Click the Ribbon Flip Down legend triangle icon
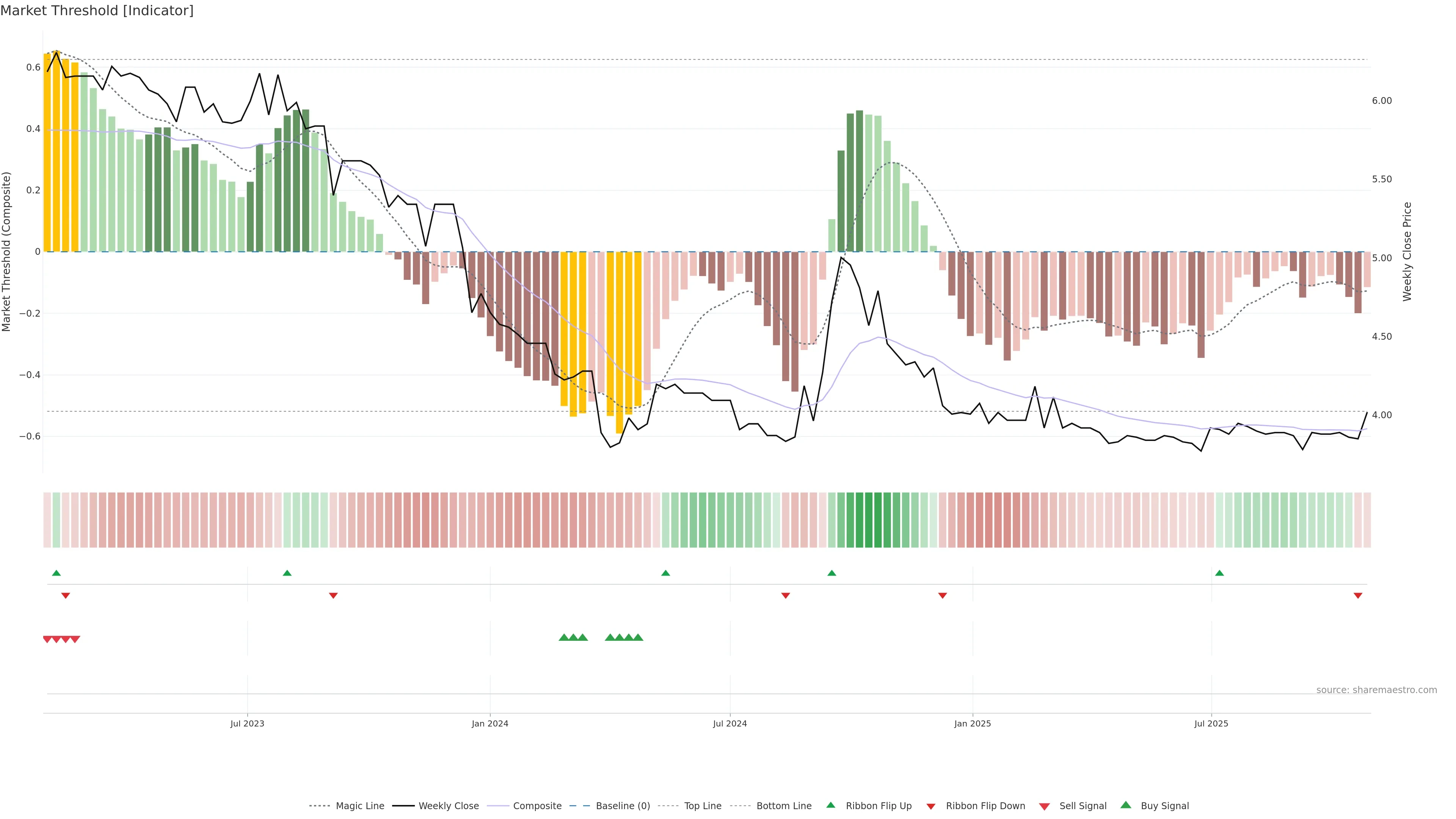Image resolution: width=1456 pixels, height=819 pixels. [931, 806]
